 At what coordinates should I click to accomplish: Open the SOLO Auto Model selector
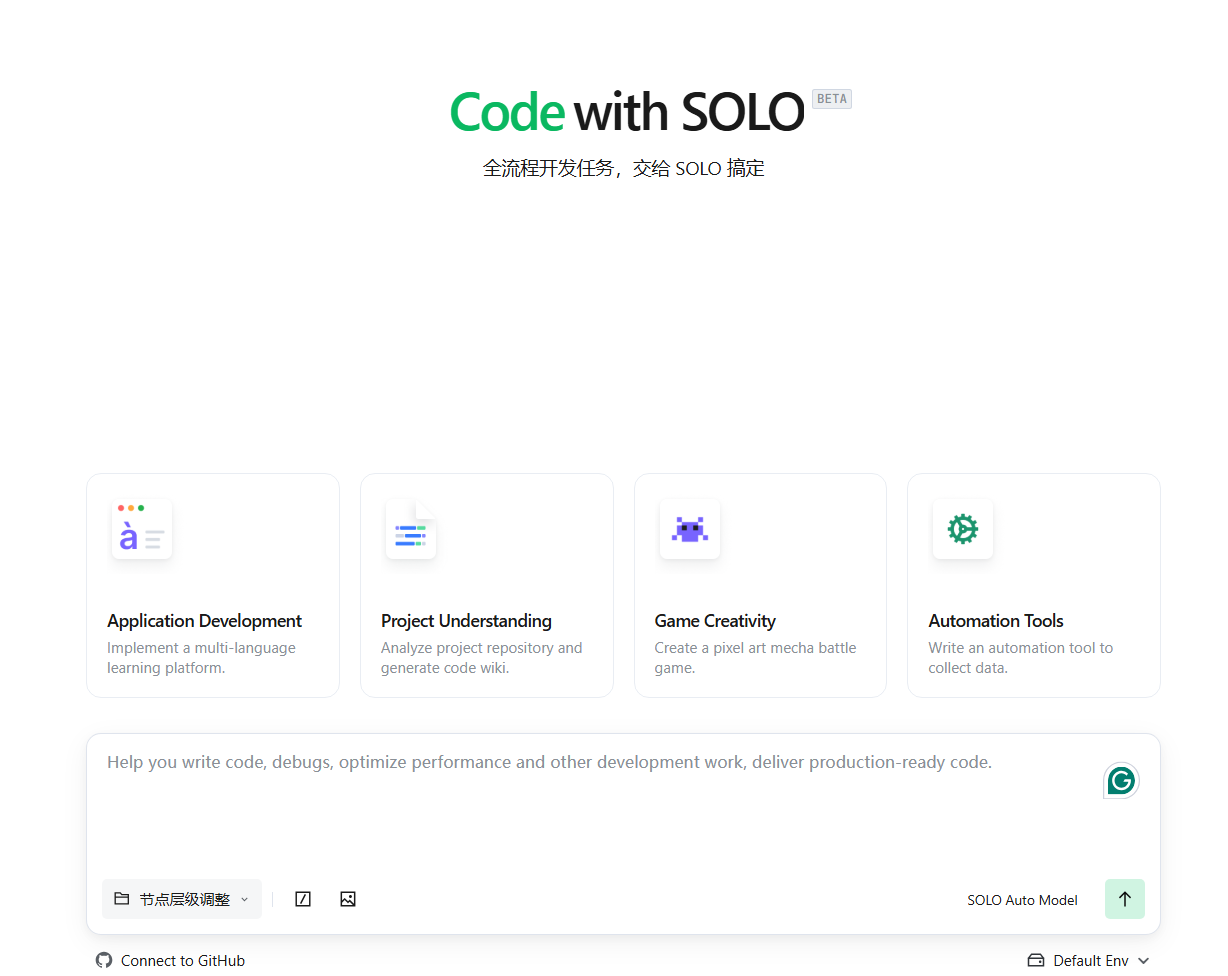[1022, 900]
